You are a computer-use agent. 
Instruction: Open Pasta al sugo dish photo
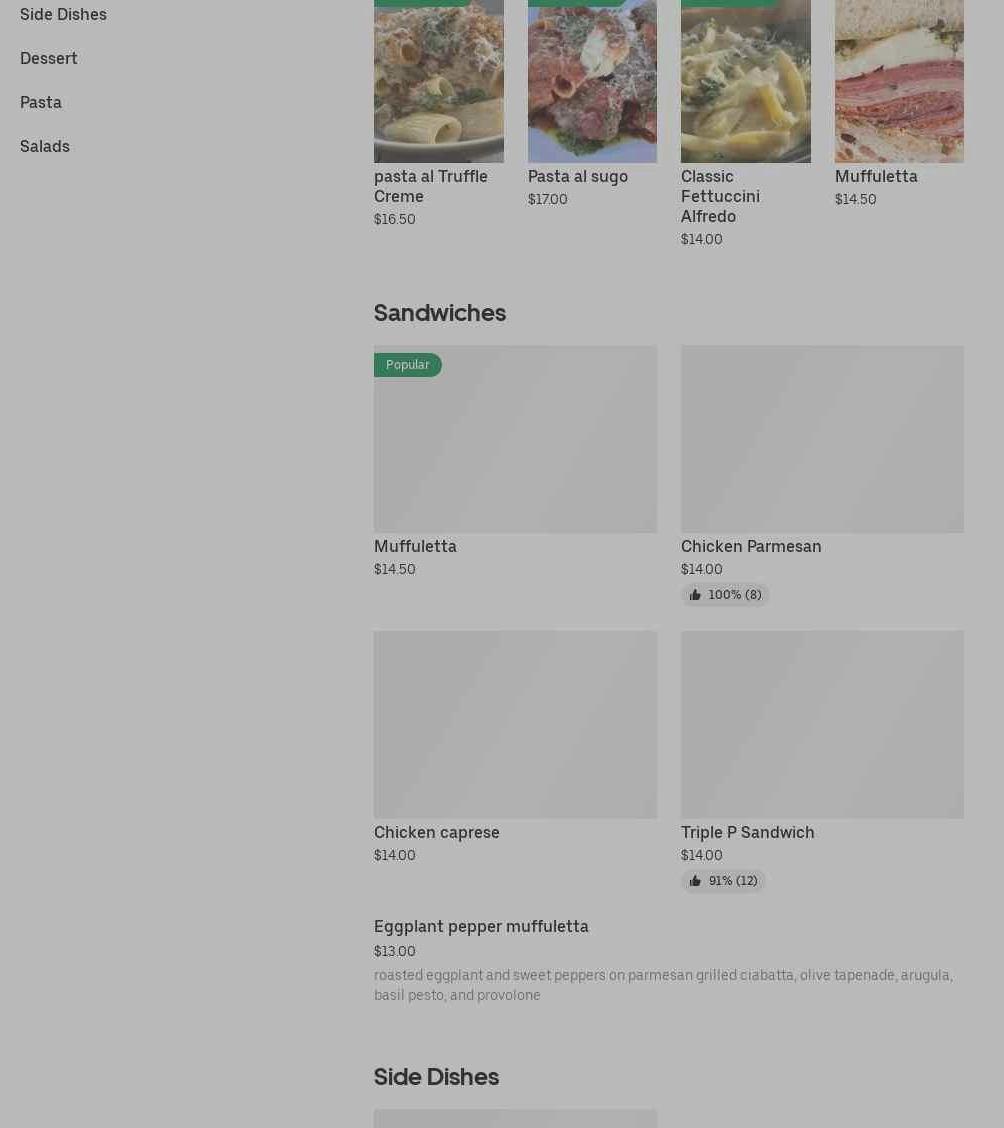pyautogui.click(x=592, y=81)
